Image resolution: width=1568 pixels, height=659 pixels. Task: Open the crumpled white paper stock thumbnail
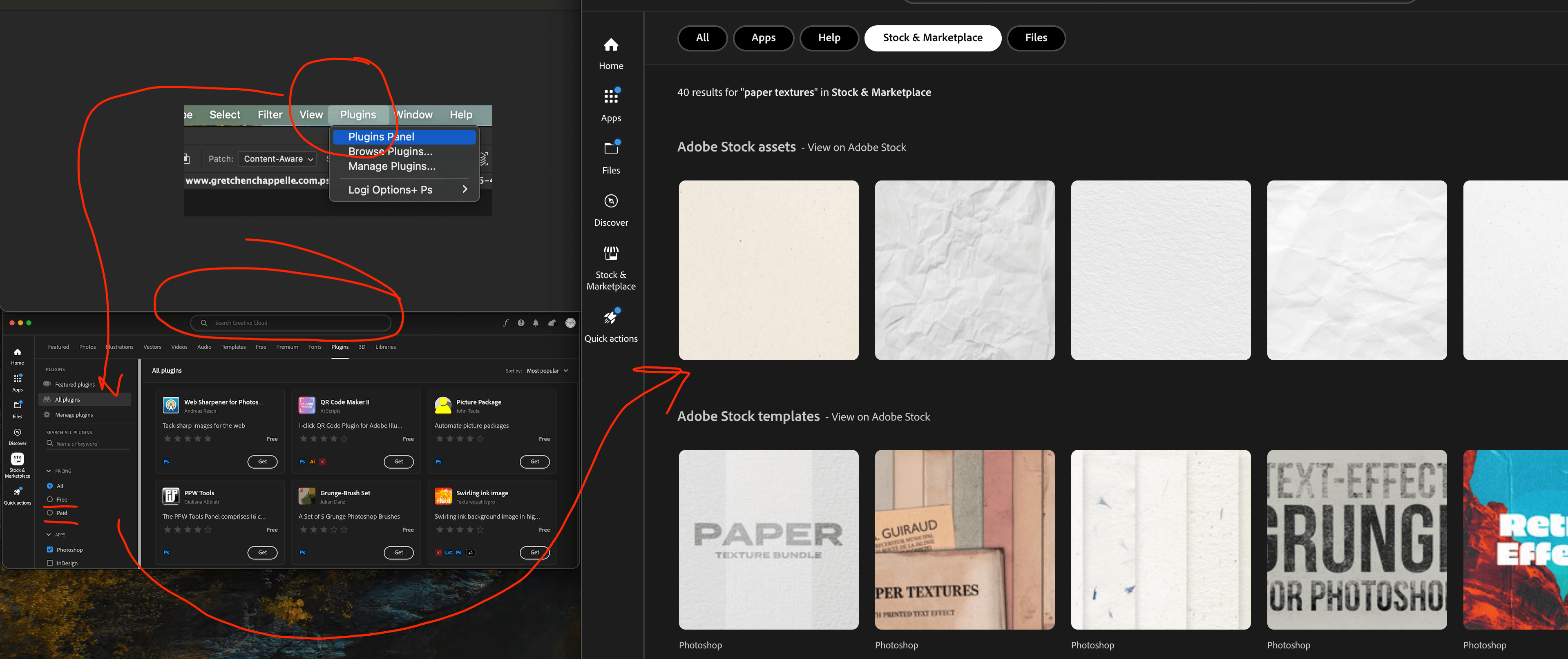coord(965,270)
